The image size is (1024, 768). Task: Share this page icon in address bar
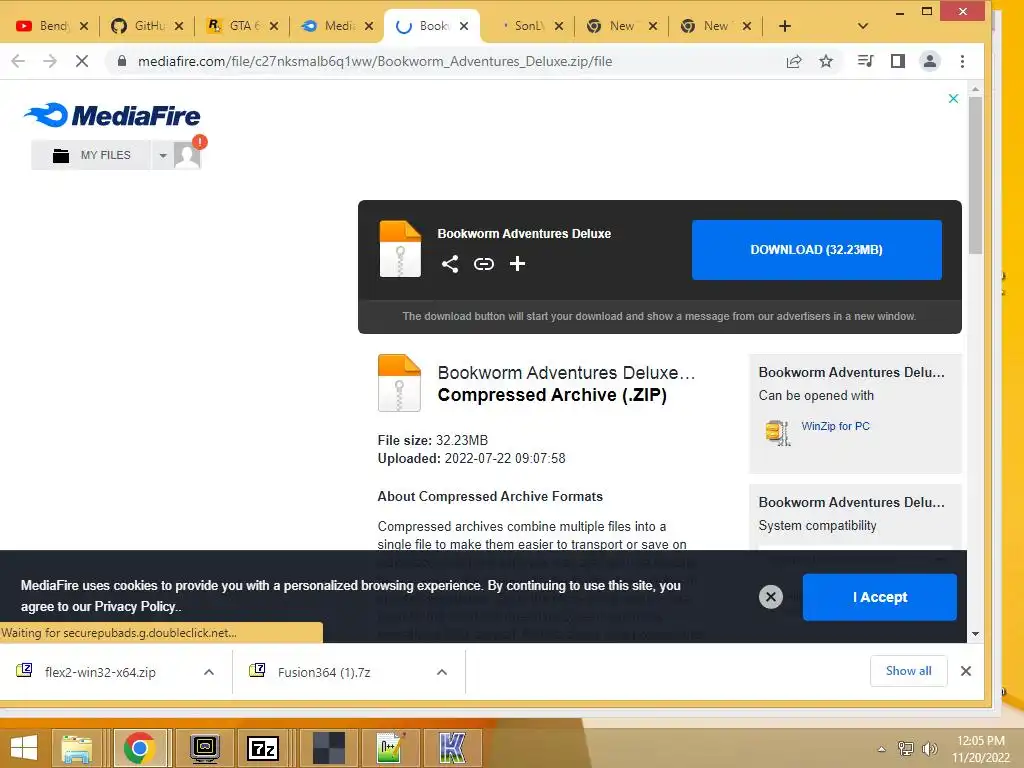(x=794, y=61)
